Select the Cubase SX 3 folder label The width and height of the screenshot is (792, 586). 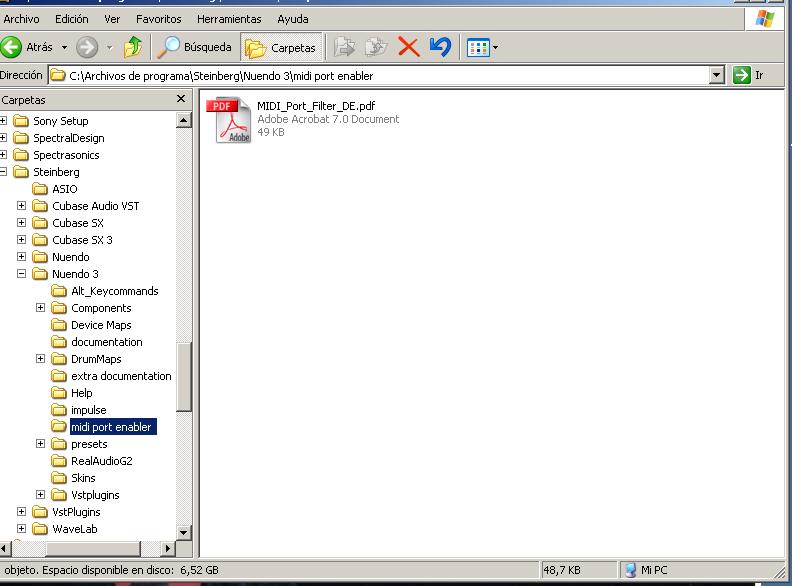pyautogui.click(x=82, y=240)
